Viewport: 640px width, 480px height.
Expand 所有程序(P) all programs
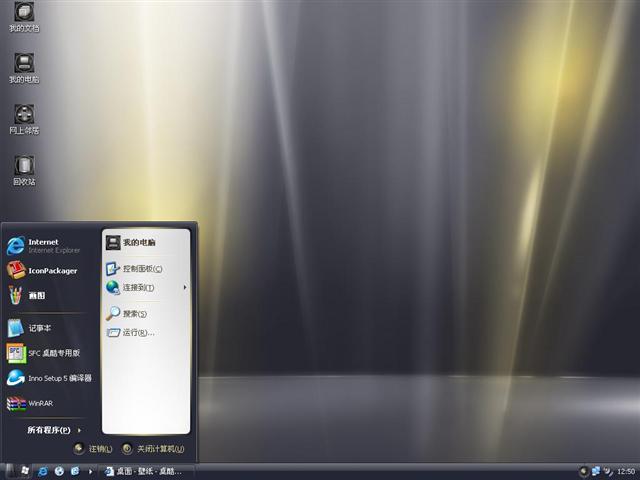(x=54, y=430)
